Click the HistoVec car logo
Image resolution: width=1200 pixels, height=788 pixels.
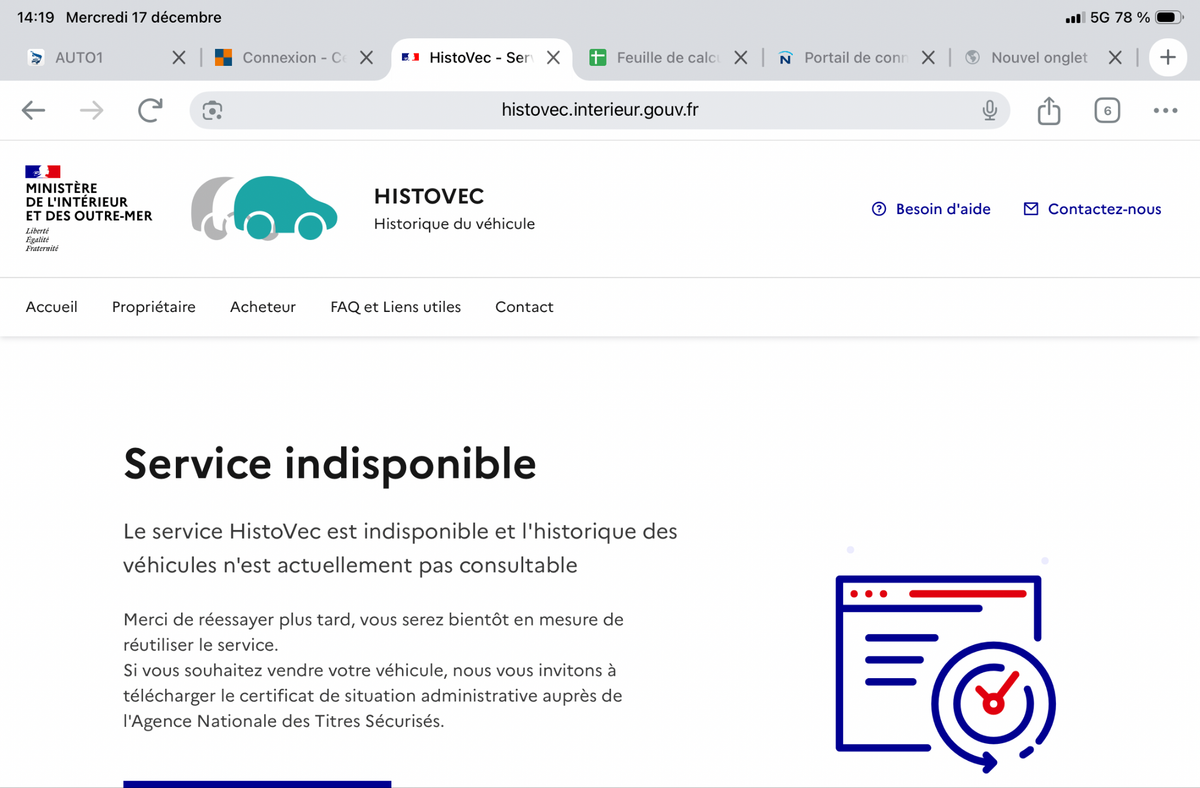[x=265, y=208]
